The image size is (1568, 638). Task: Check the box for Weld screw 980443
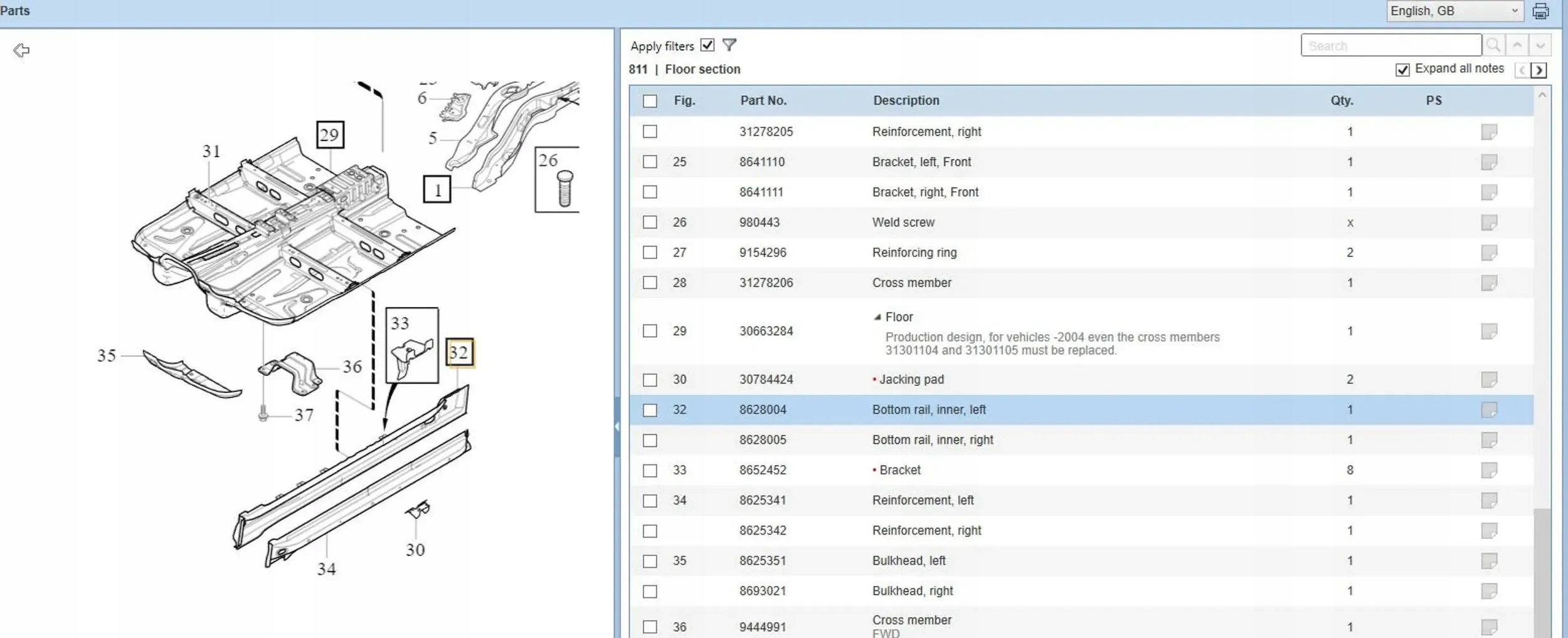tap(650, 222)
